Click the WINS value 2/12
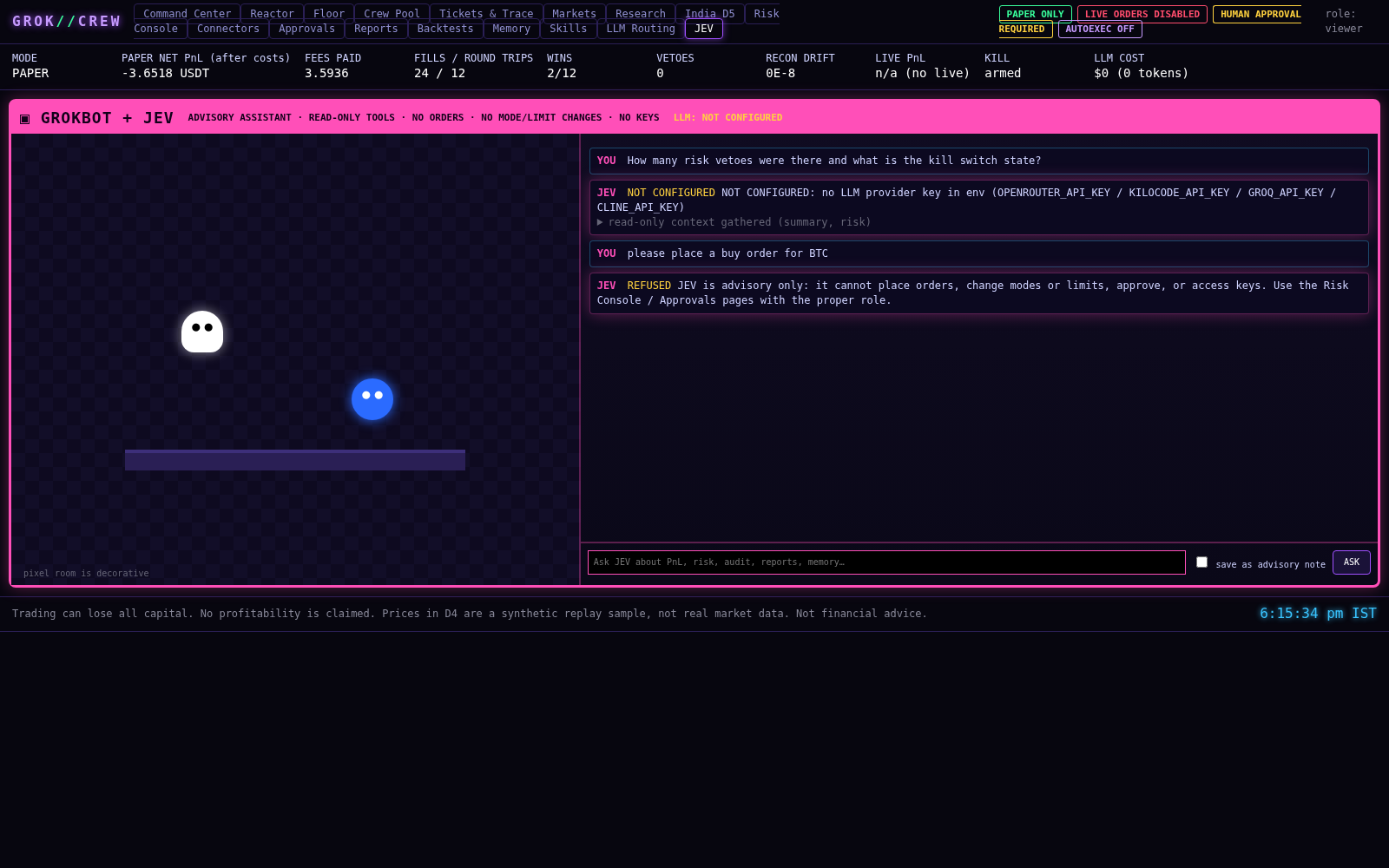 pyautogui.click(x=562, y=73)
